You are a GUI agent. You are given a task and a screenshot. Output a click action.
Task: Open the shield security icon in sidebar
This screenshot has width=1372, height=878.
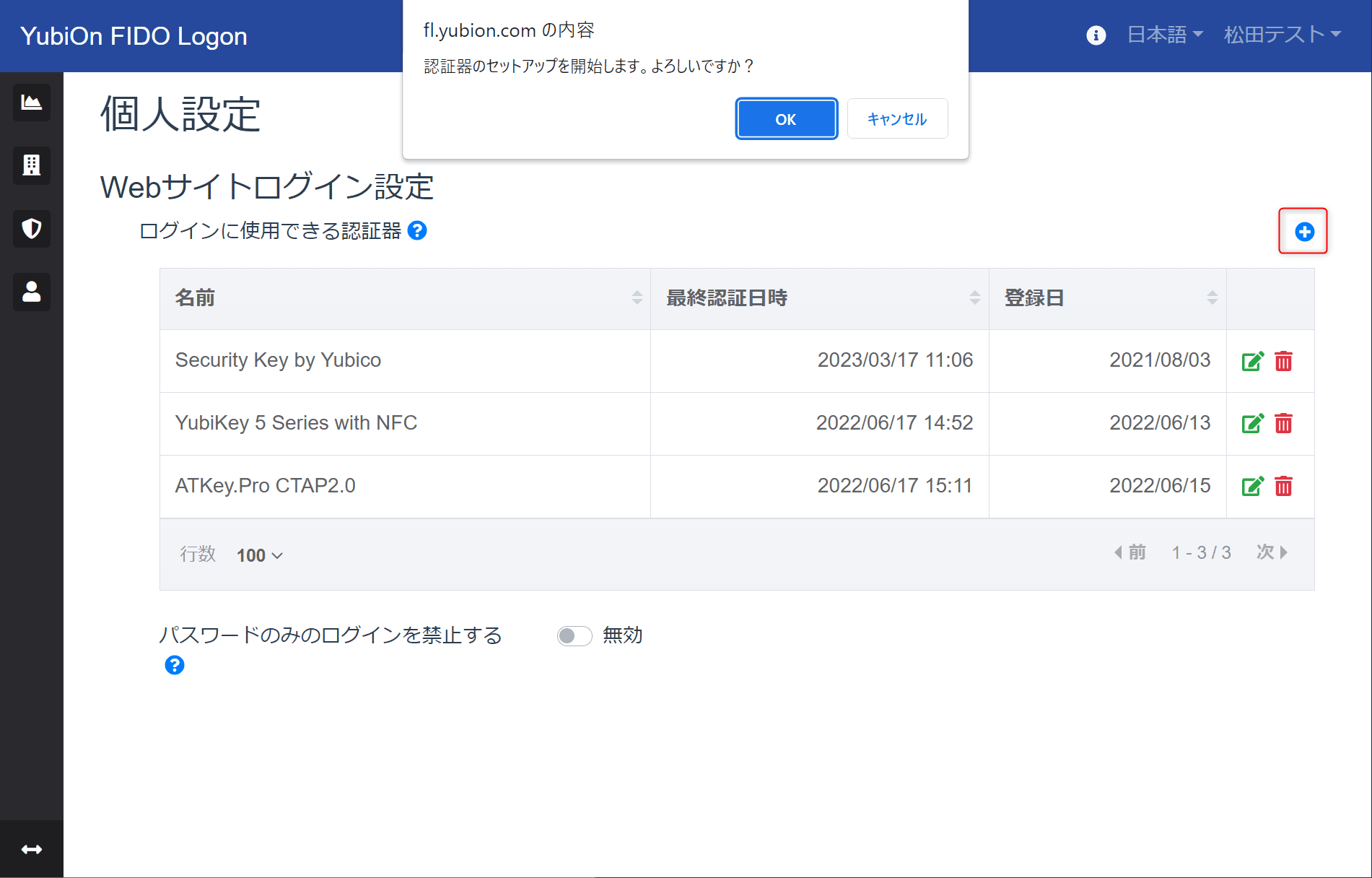click(32, 229)
